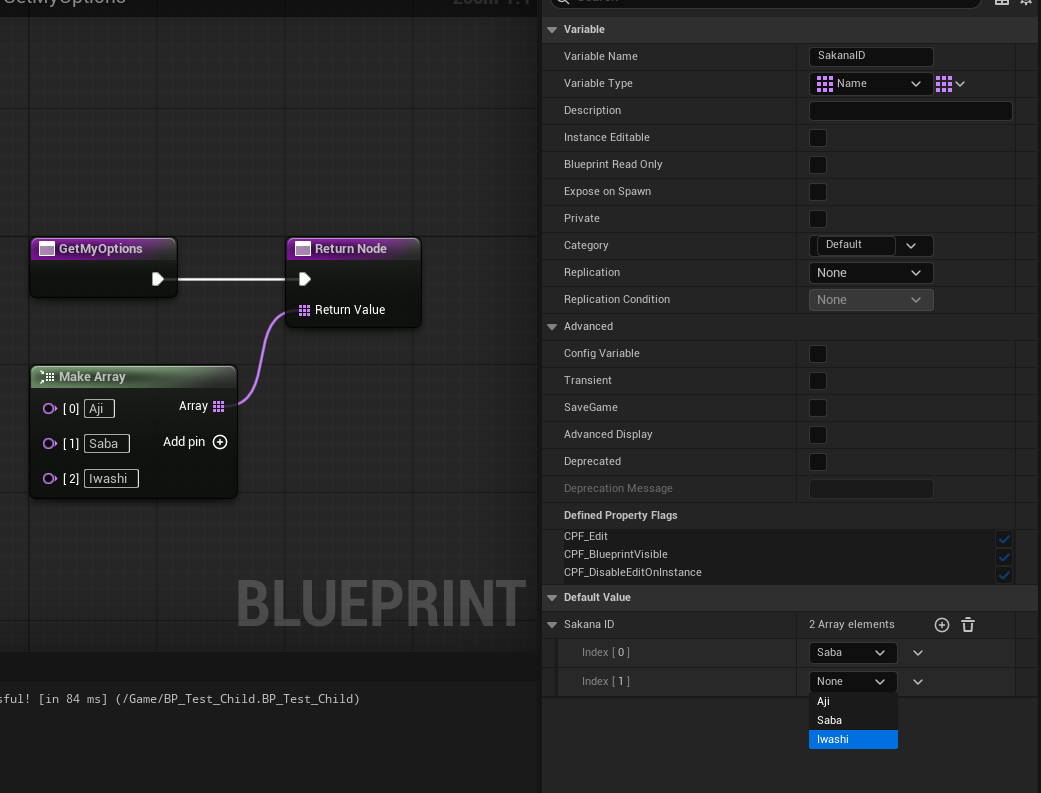
Task: Enable the Instance Editable checkbox
Action: pyautogui.click(x=818, y=138)
